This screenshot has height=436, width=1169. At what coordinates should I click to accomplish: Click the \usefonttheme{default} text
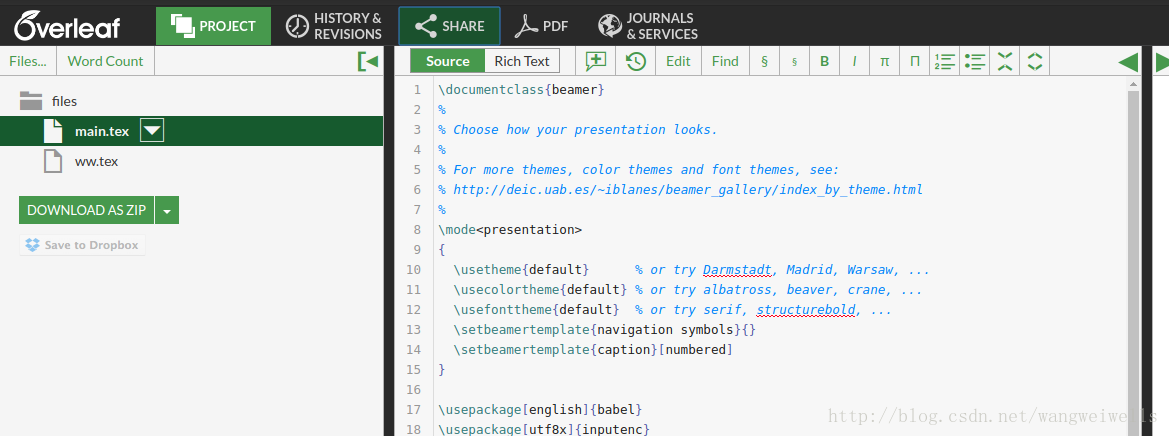537,310
